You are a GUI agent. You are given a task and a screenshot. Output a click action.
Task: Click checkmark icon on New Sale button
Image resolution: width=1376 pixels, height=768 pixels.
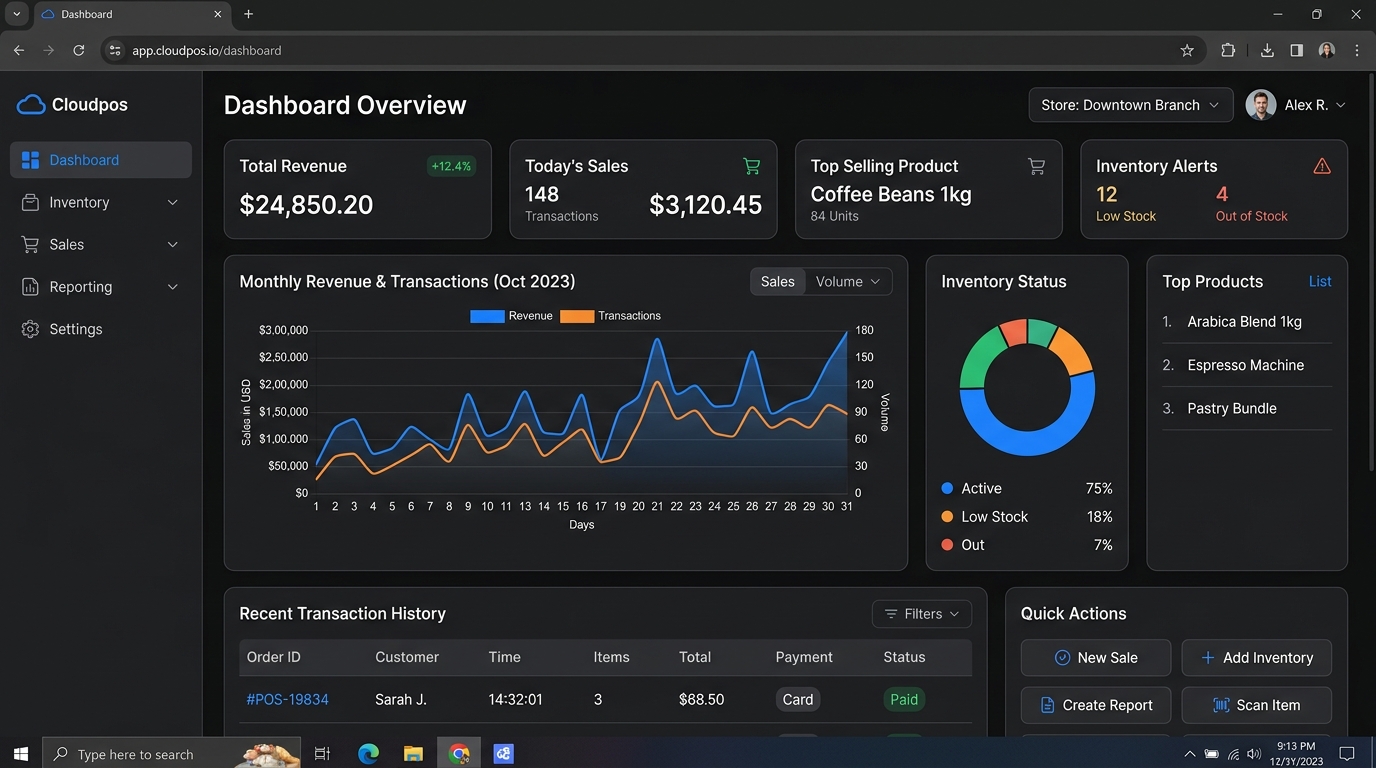tap(1062, 657)
